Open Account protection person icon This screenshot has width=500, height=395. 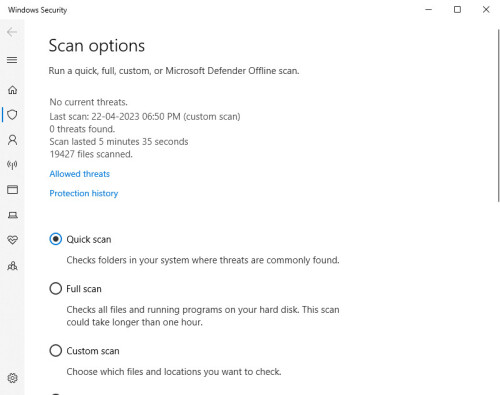[x=12, y=140]
